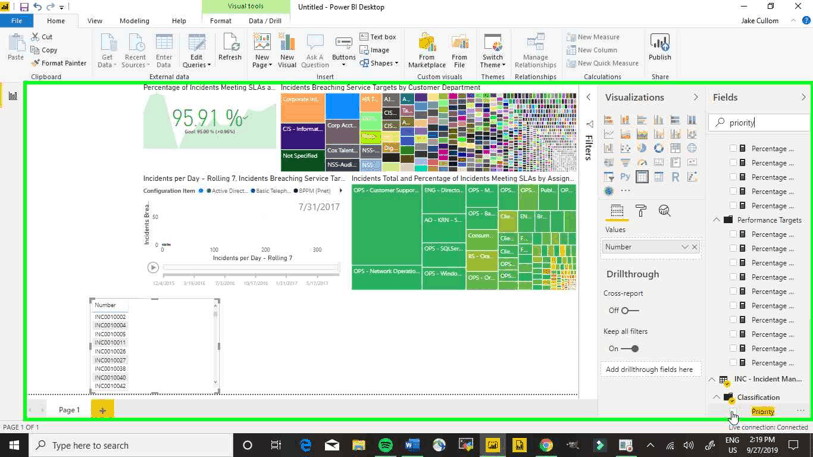
Task: Open the Help ribbon tab
Action: 179,21
